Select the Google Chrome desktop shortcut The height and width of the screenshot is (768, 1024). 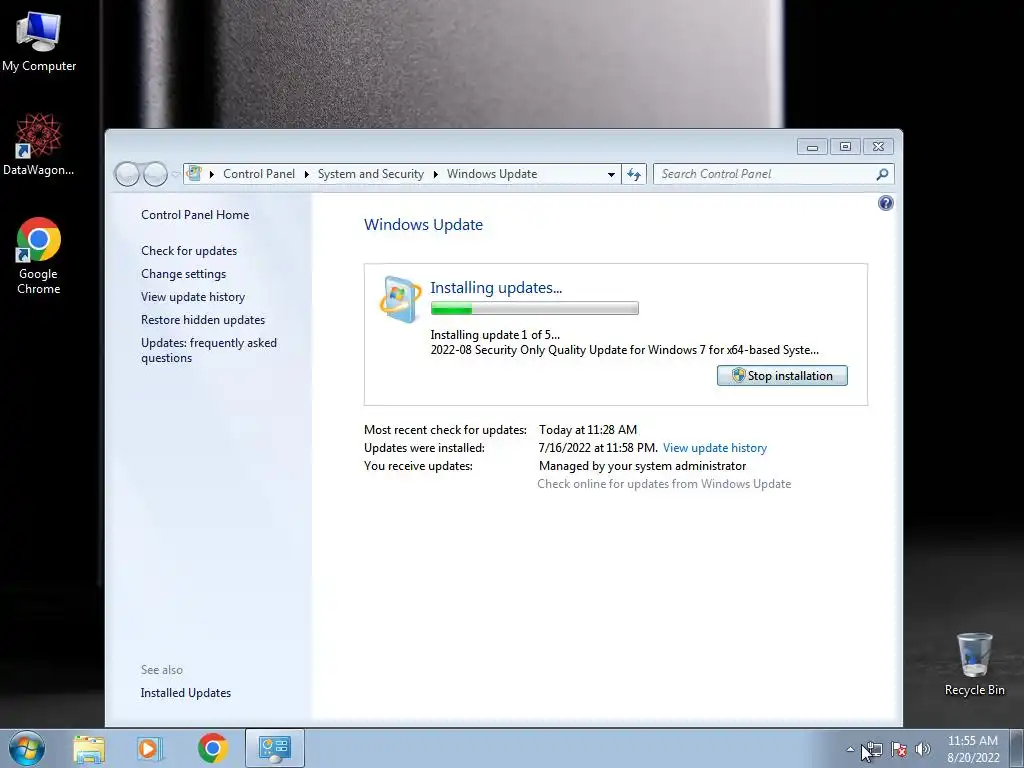(39, 255)
